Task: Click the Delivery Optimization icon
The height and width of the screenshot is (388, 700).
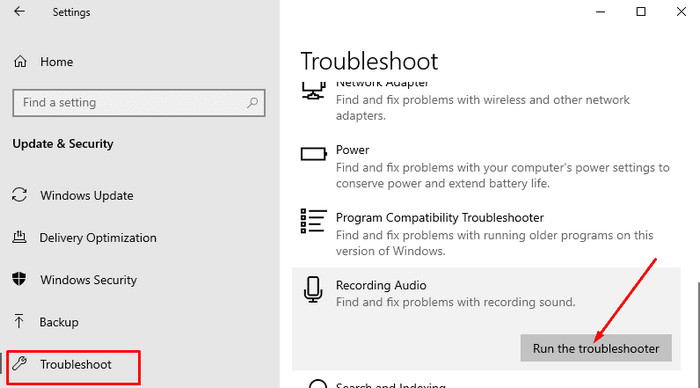Action: point(19,237)
